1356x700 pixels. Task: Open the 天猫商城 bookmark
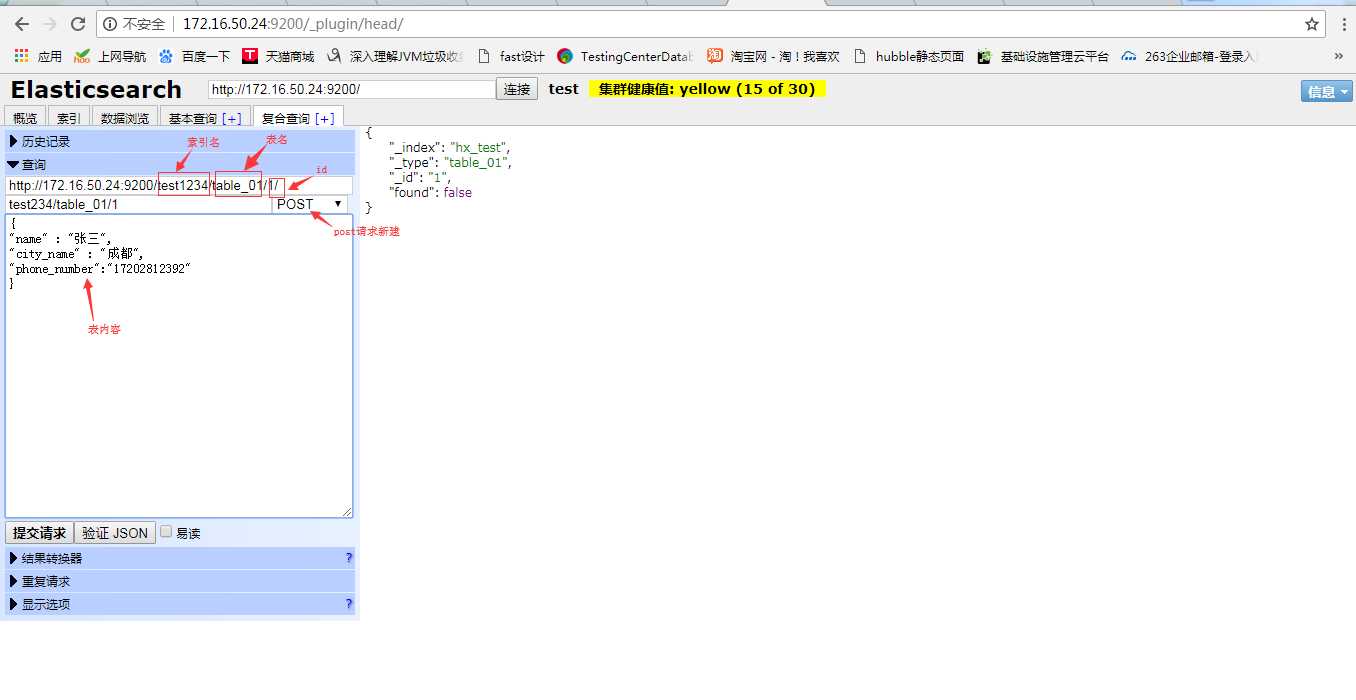[278, 56]
